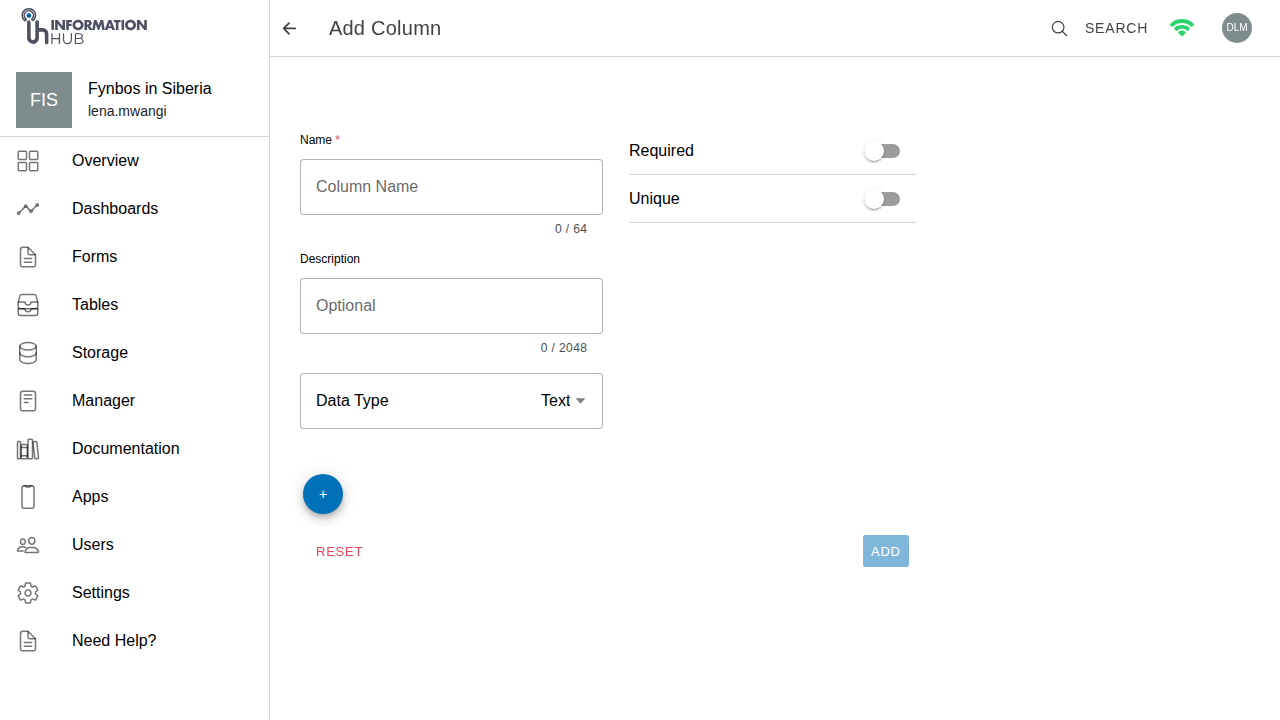Click the search magnifier icon
Screen dimensions: 1280x720
(x=1059, y=28)
